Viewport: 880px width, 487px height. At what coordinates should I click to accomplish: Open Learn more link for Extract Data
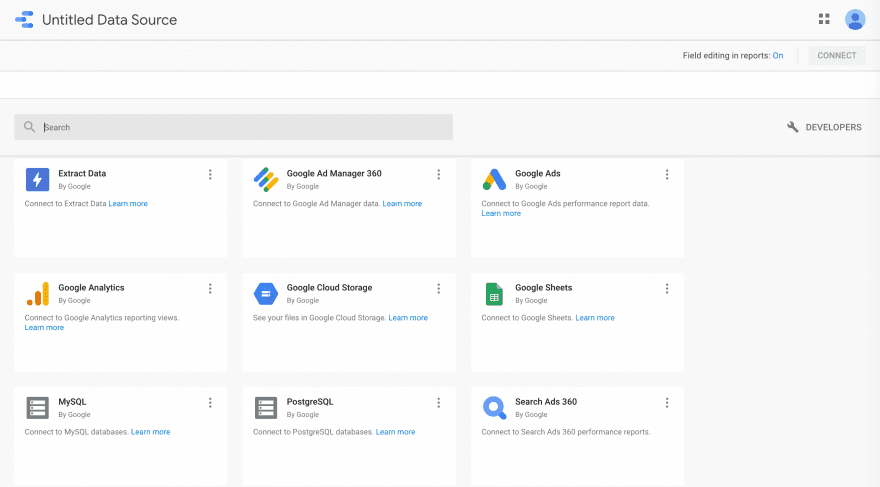[x=128, y=204]
